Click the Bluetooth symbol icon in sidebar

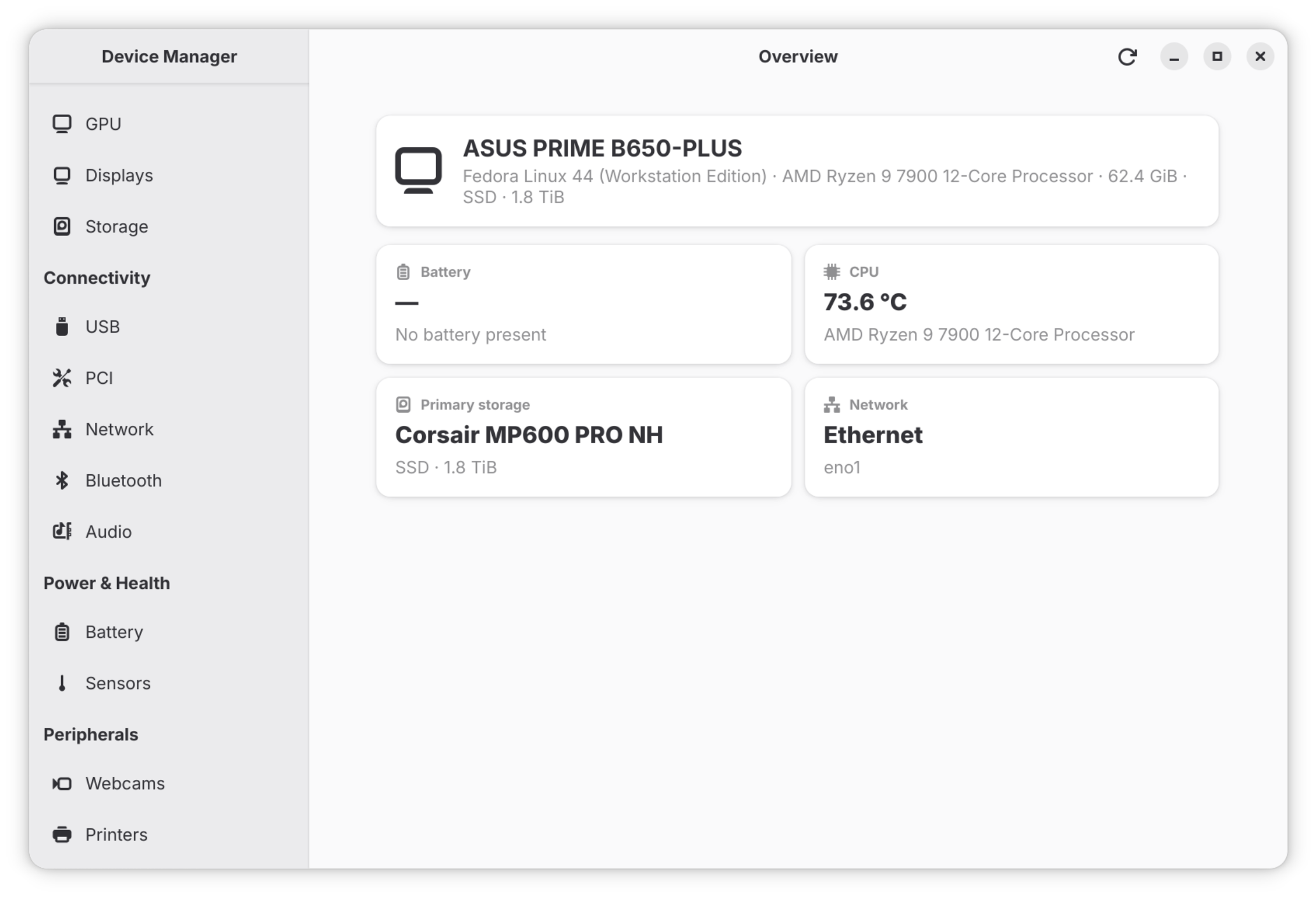[62, 481]
